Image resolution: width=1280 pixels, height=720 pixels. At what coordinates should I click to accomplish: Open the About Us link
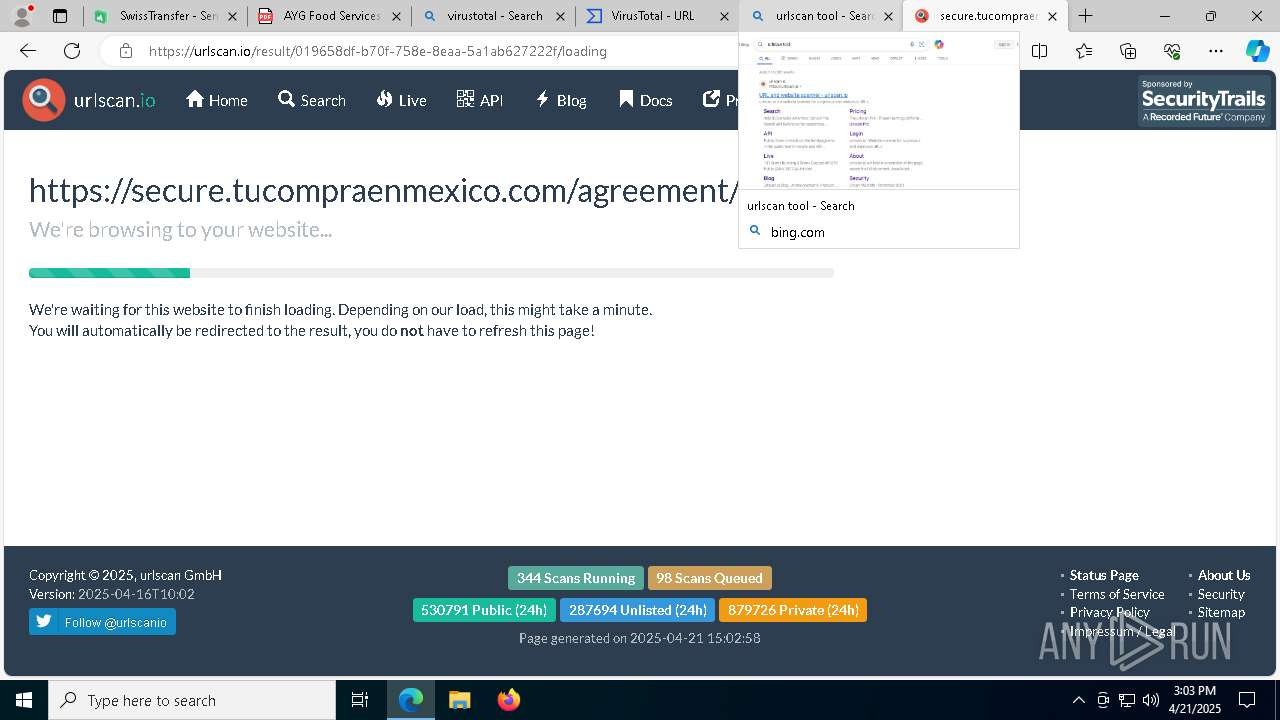1224,575
